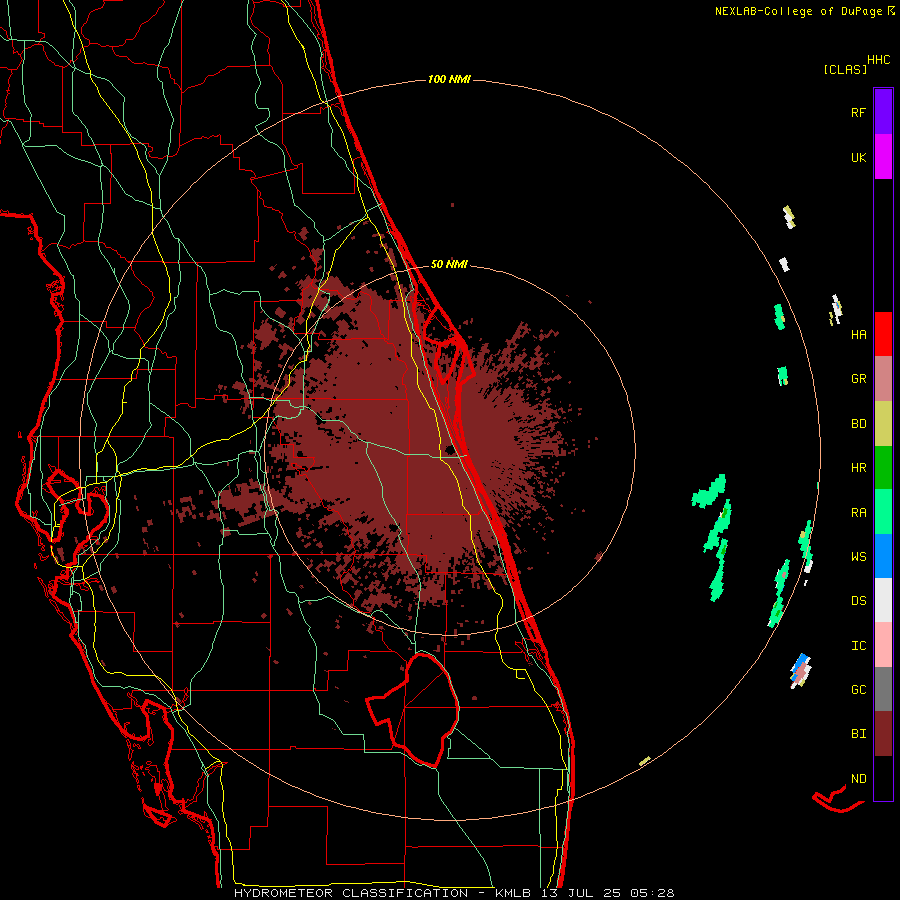
Task: Click the Lake Okeechobee outline on map
Action: click(x=413, y=710)
